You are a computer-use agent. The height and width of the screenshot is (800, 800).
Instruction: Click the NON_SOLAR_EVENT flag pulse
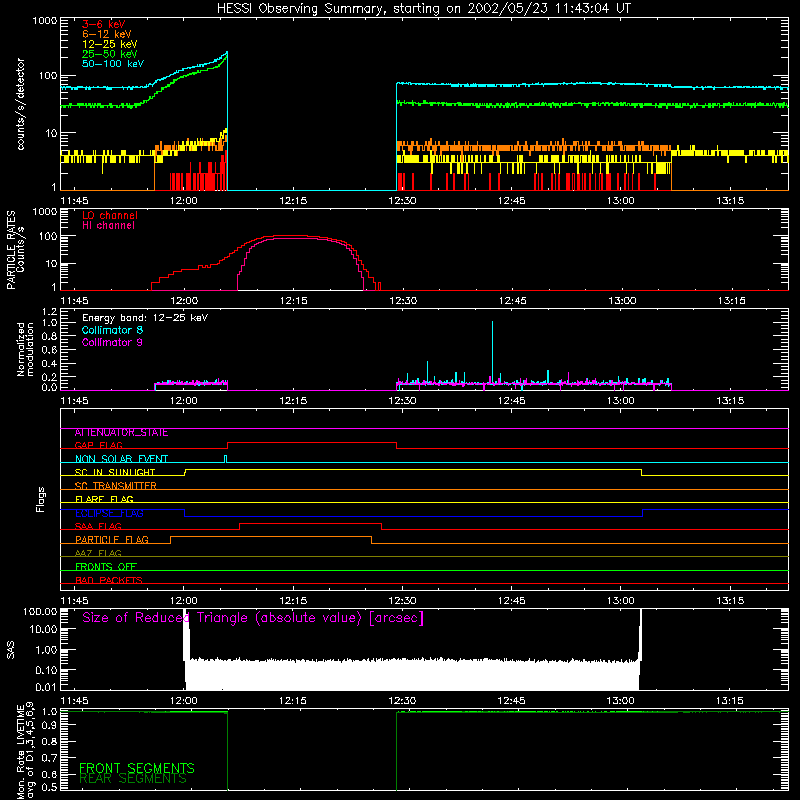point(226,459)
